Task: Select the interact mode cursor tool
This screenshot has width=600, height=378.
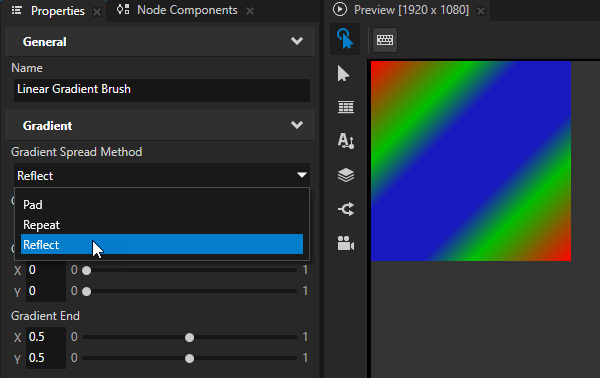Action: coord(345,39)
